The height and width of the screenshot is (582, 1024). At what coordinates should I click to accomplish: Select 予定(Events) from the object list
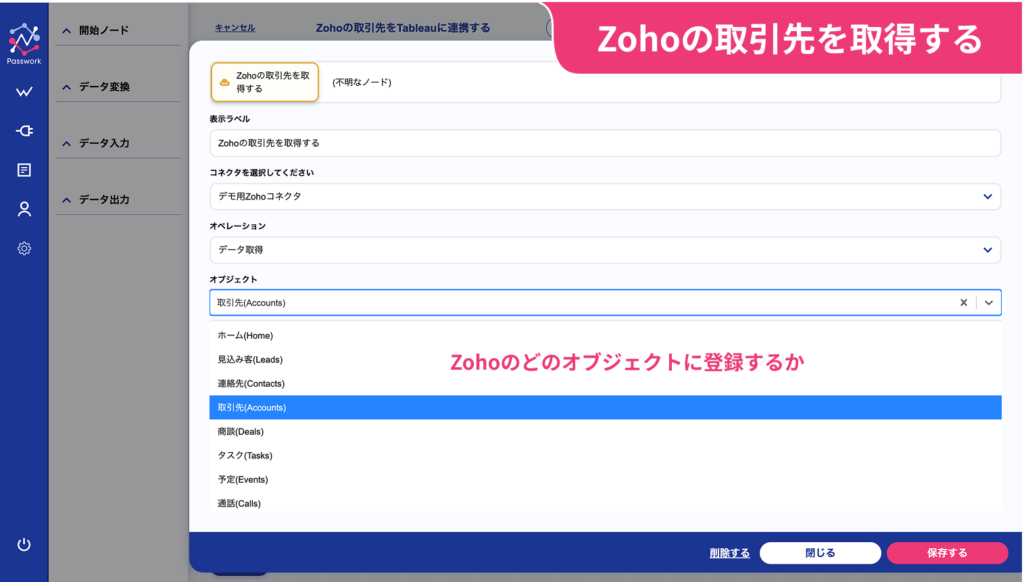(605, 479)
